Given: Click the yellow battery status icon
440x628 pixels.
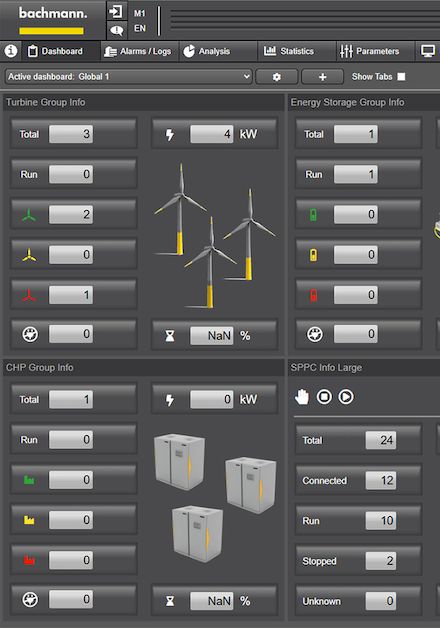Looking at the screenshot, I should point(313,255).
